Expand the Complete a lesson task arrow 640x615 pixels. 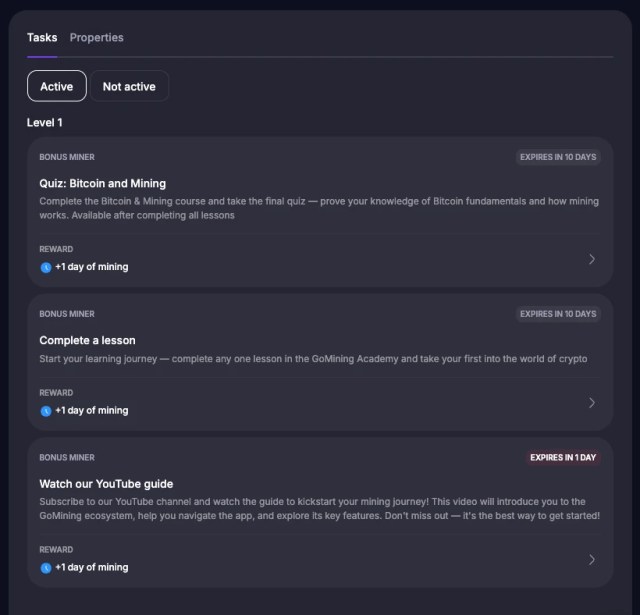click(592, 403)
